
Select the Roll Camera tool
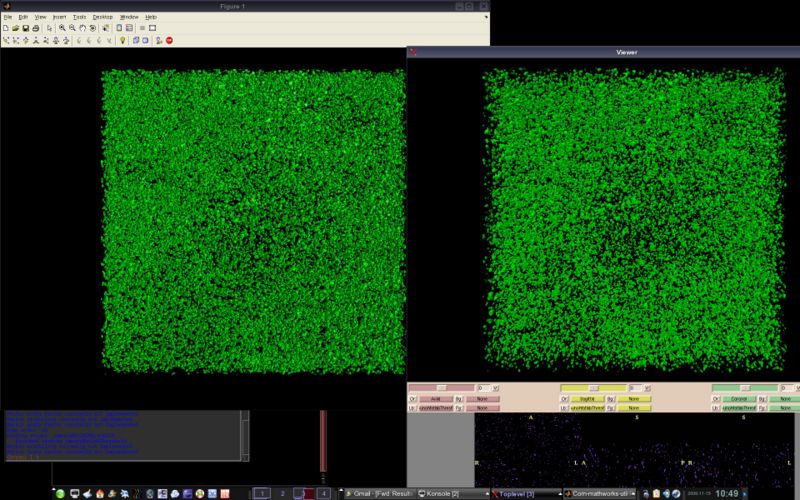(x=66, y=40)
